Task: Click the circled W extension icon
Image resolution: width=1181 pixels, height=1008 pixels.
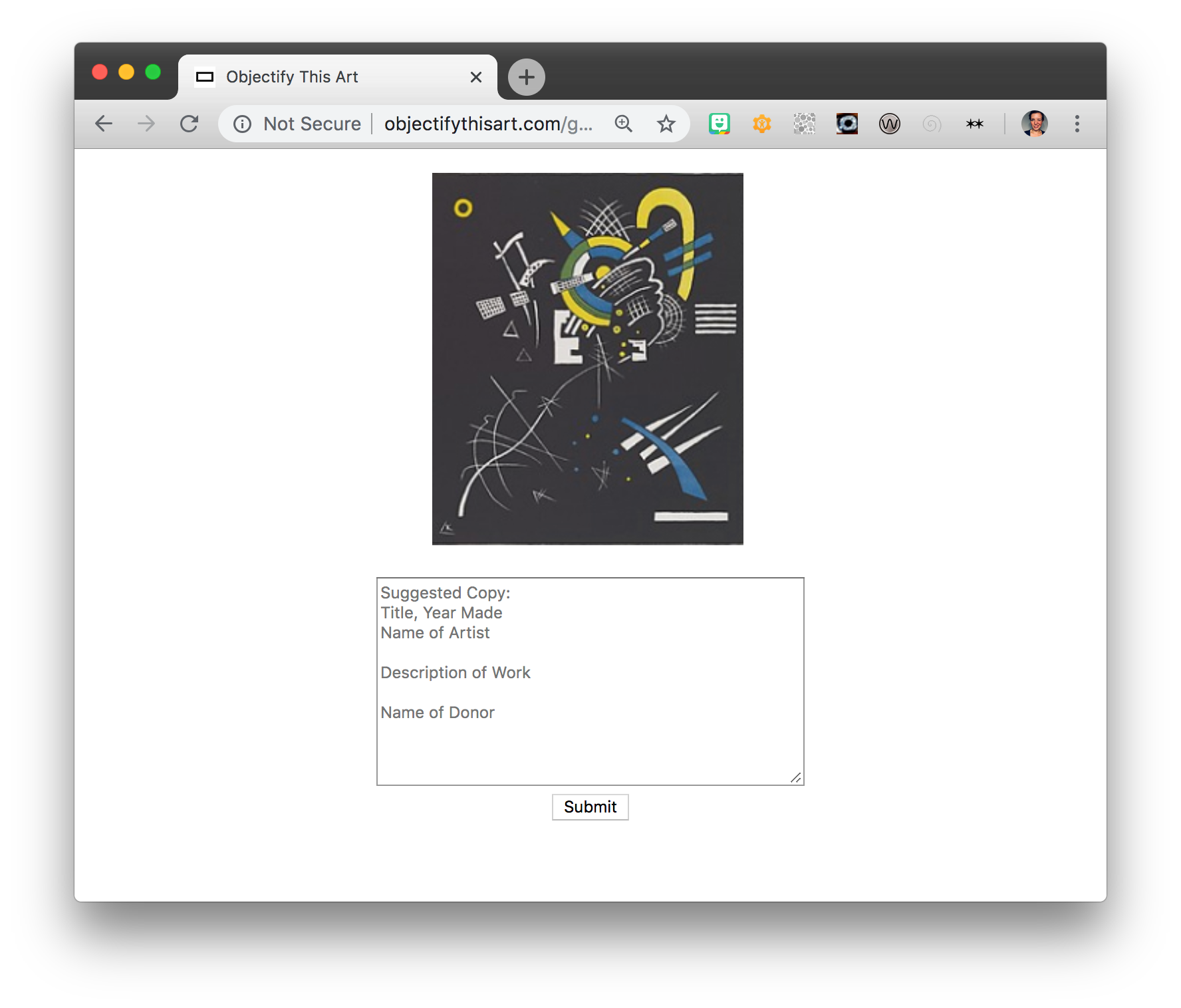Action: (x=890, y=124)
